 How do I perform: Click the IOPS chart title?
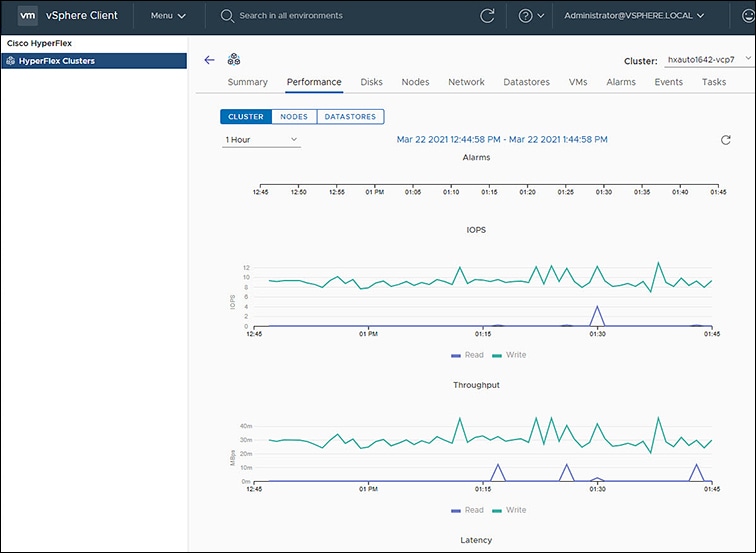click(x=476, y=230)
